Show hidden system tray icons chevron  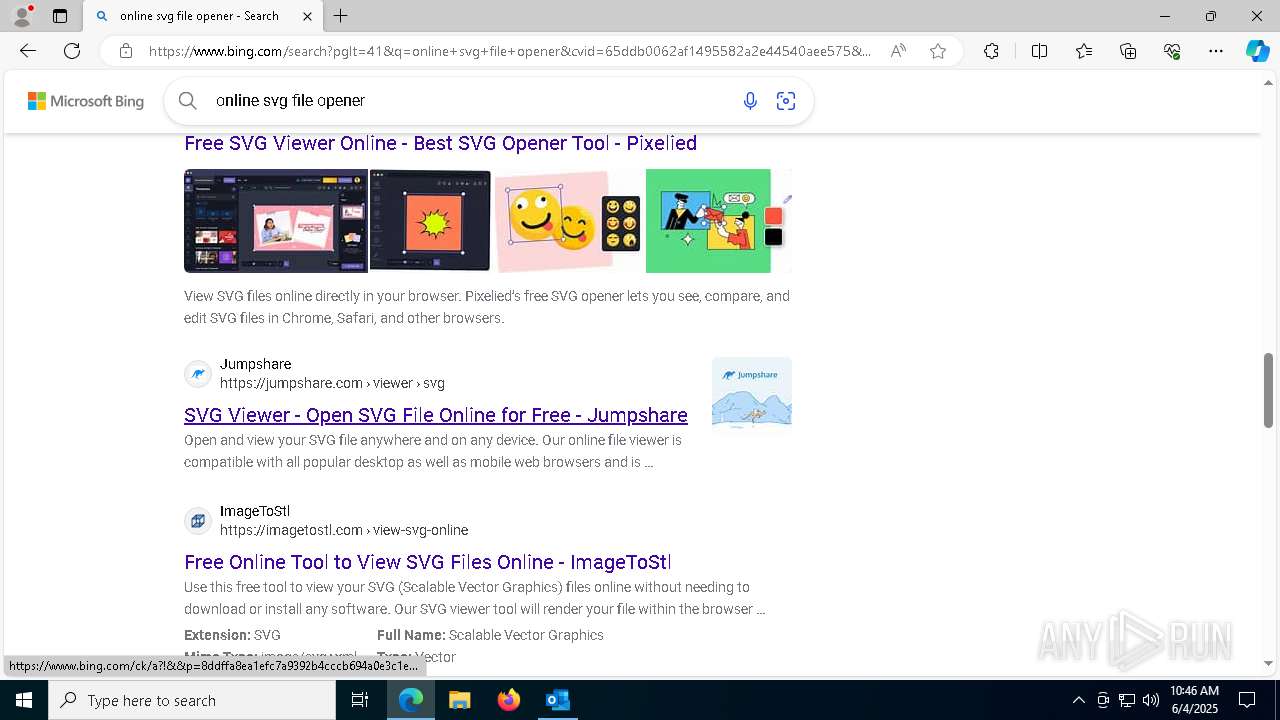1078,700
